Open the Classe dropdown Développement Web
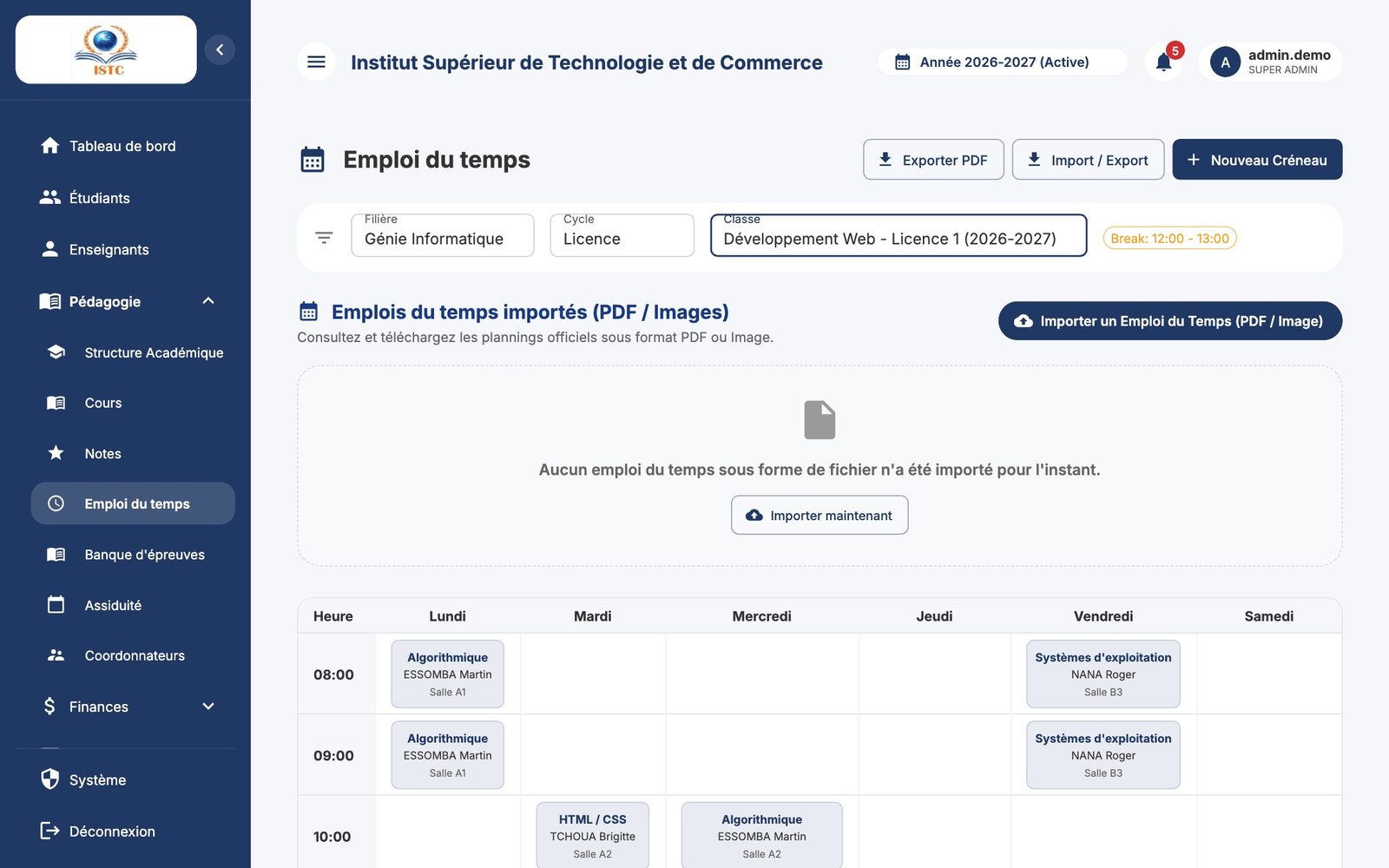 [899, 235]
